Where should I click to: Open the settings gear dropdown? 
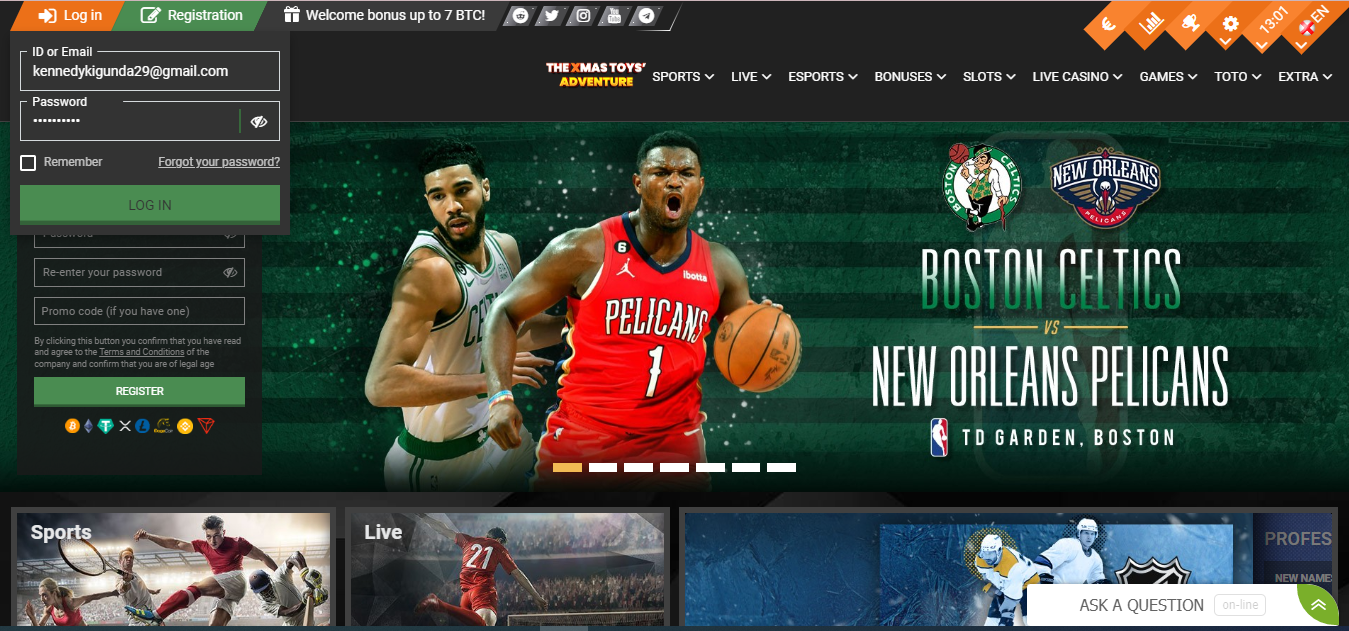[1230, 24]
